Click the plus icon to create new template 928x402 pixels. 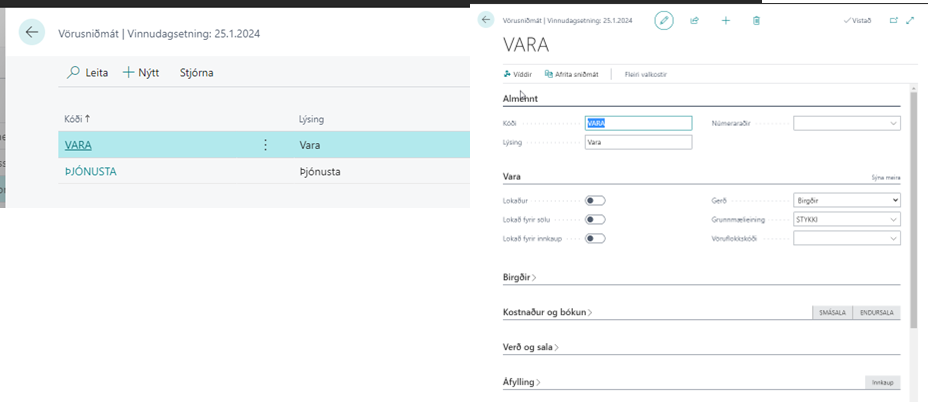coord(726,20)
